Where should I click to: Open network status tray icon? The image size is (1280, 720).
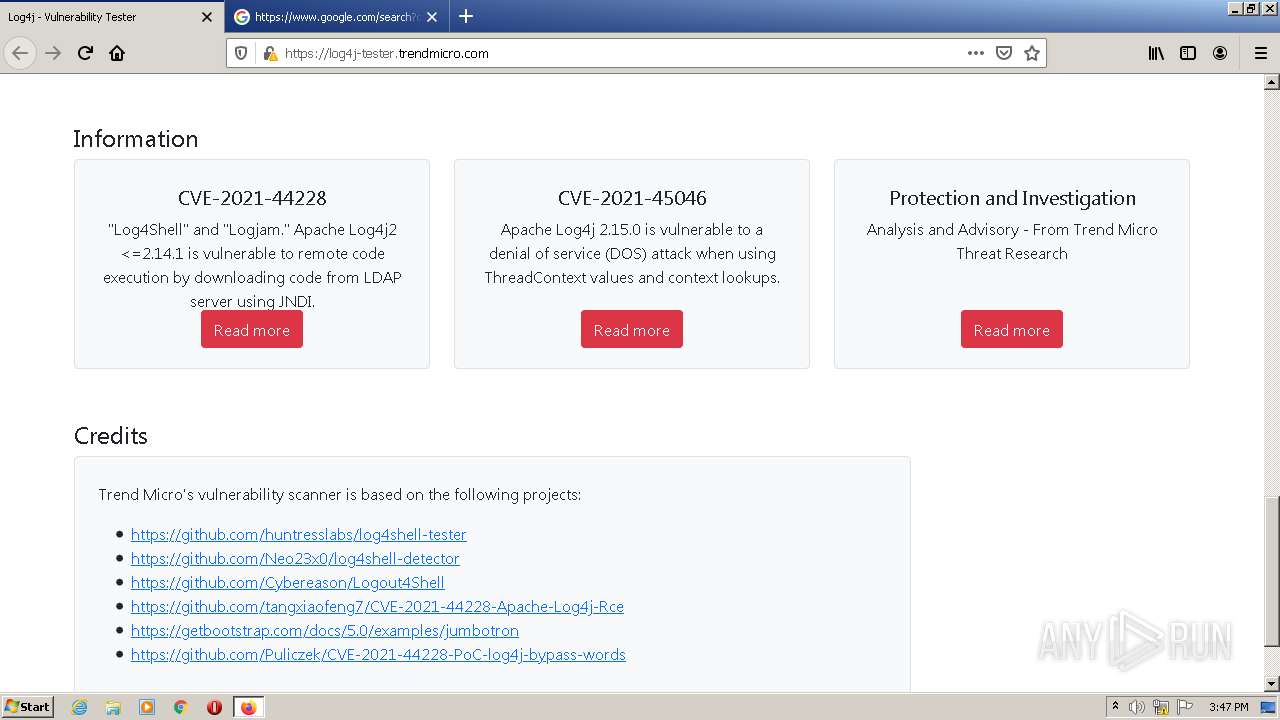click(x=1161, y=707)
